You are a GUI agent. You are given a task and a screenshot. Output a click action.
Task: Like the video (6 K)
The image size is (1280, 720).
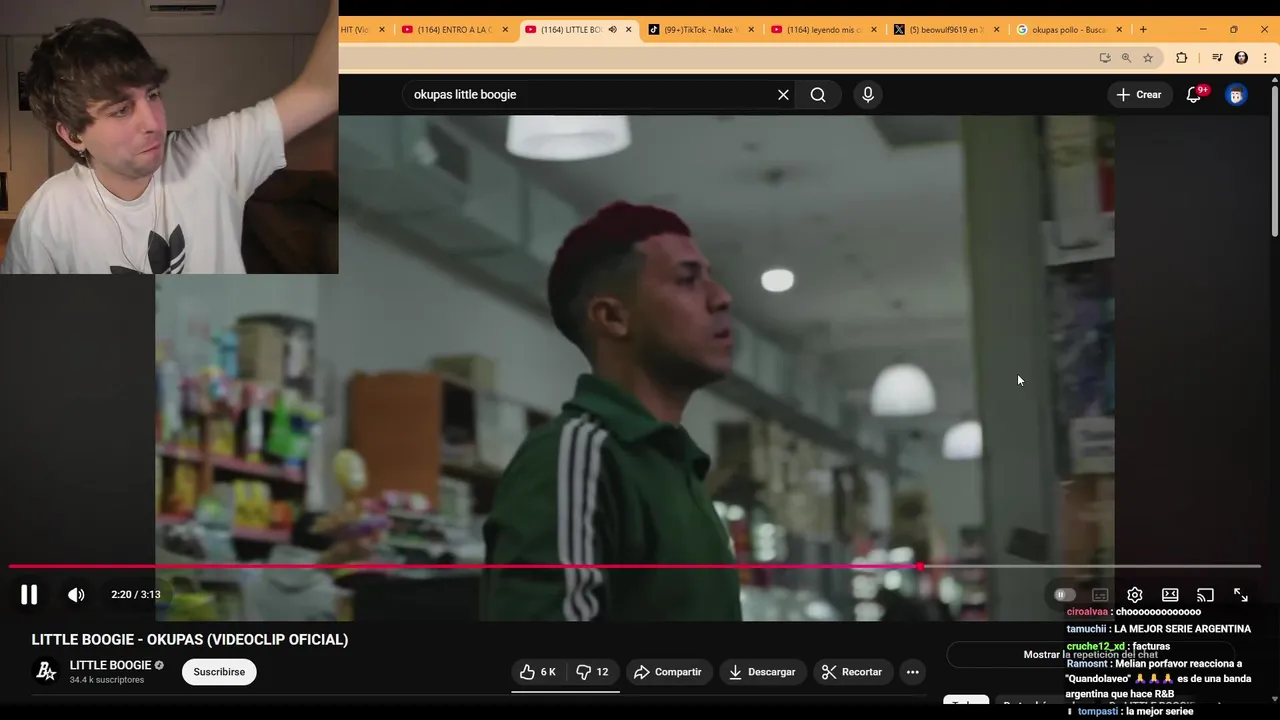coord(537,672)
